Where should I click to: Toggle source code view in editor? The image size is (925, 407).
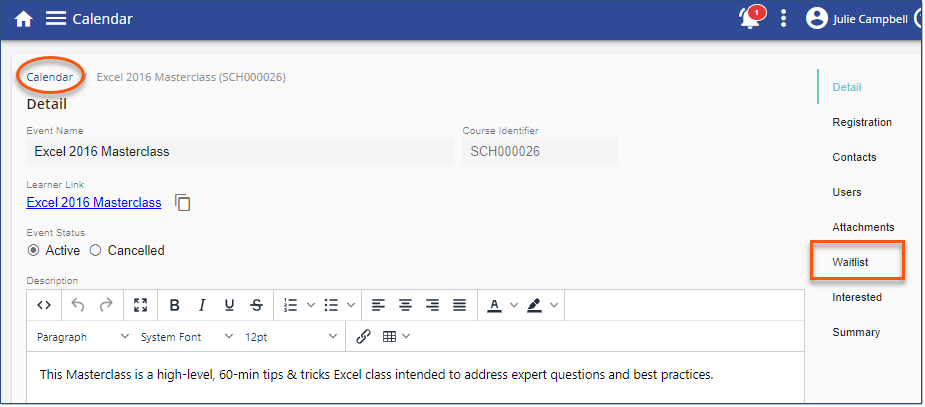click(x=44, y=305)
